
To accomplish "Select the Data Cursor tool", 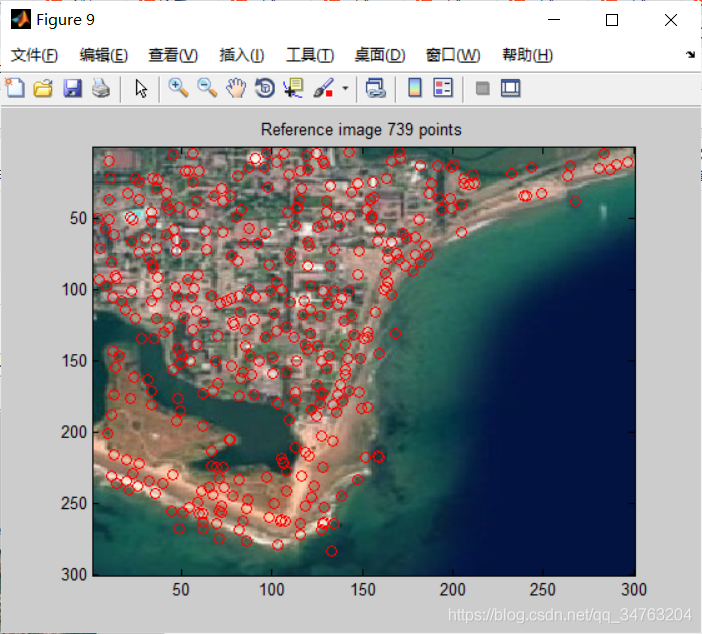I will (x=294, y=88).
